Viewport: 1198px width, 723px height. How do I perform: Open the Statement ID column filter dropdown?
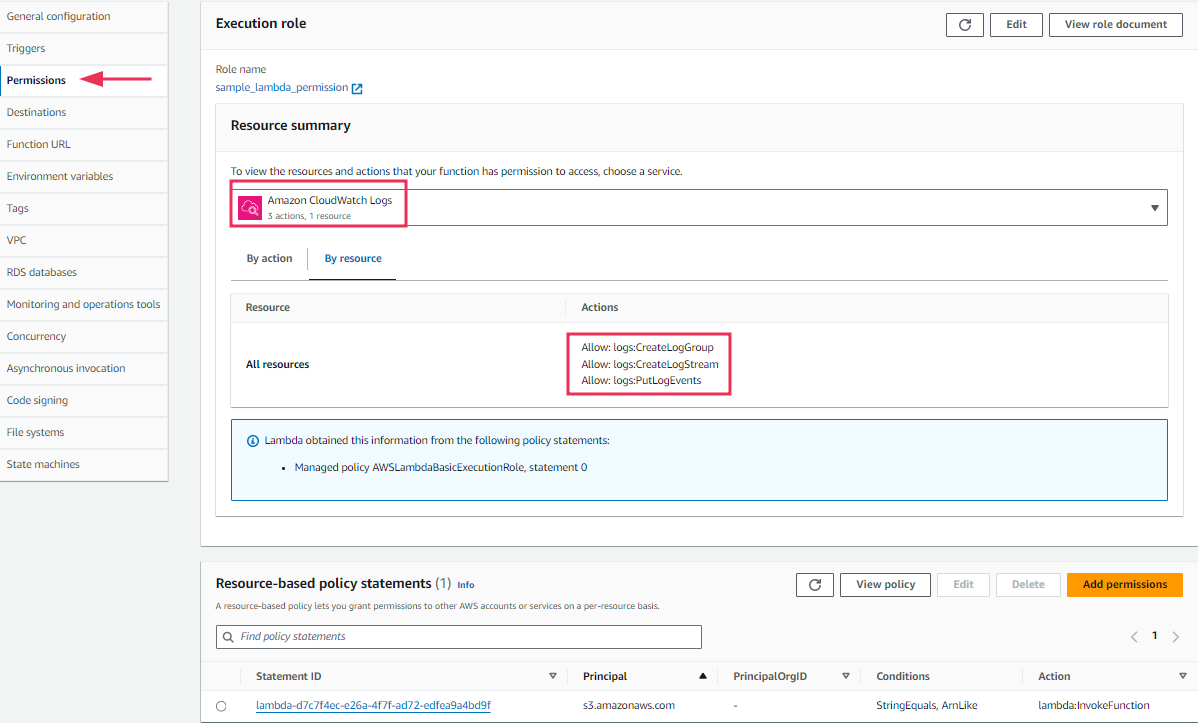(x=552, y=676)
